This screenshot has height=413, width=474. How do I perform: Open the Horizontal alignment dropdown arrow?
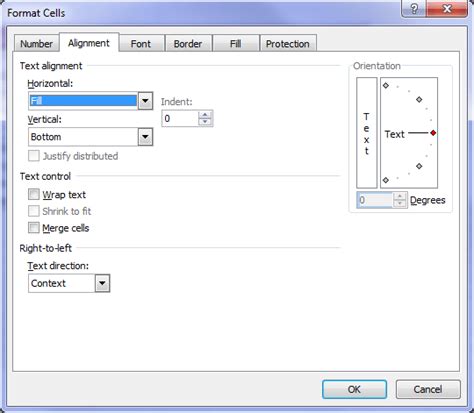coord(145,101)
